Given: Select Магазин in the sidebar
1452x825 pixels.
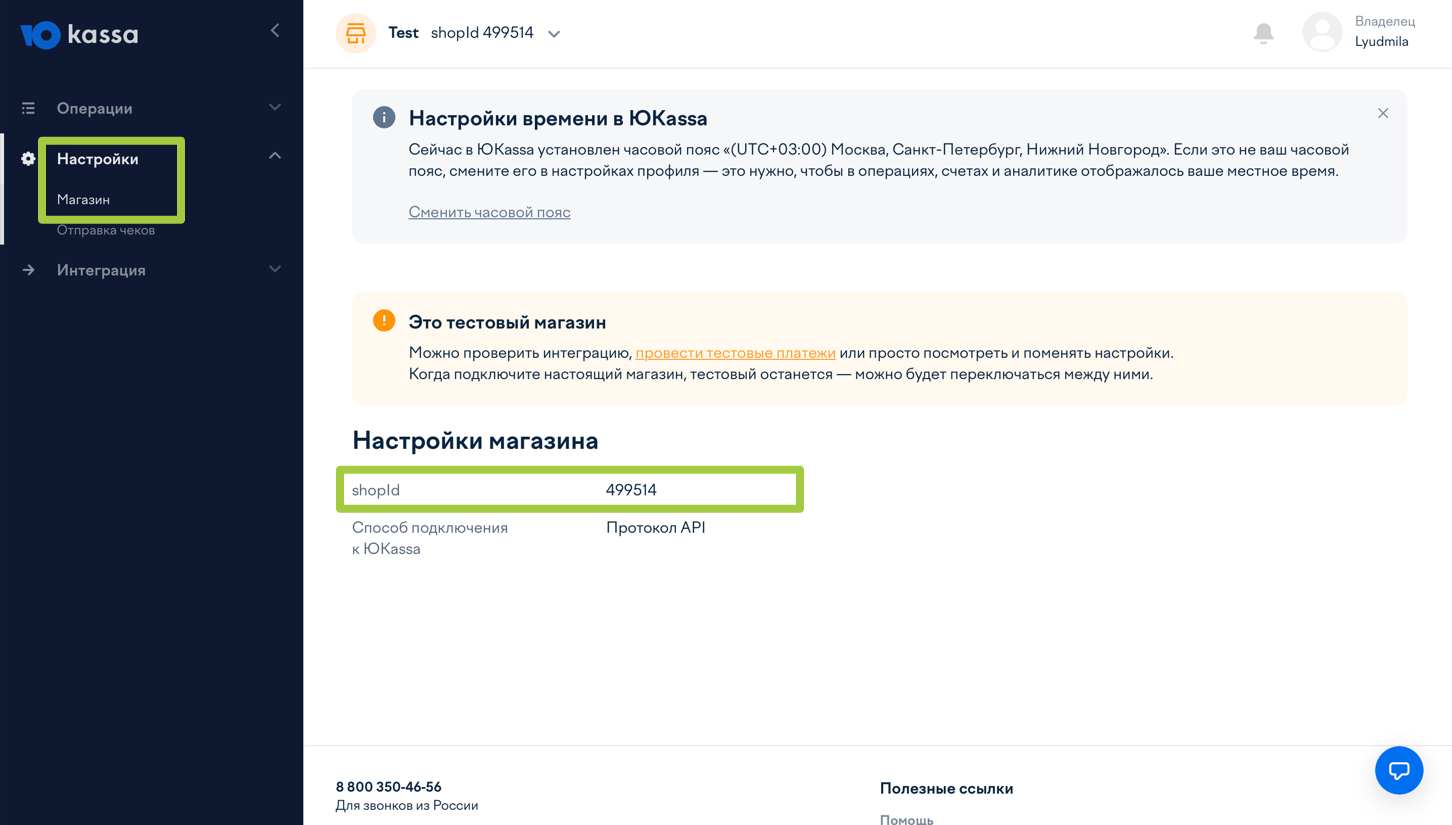Looking at the screenshot, I should point(83,200).
